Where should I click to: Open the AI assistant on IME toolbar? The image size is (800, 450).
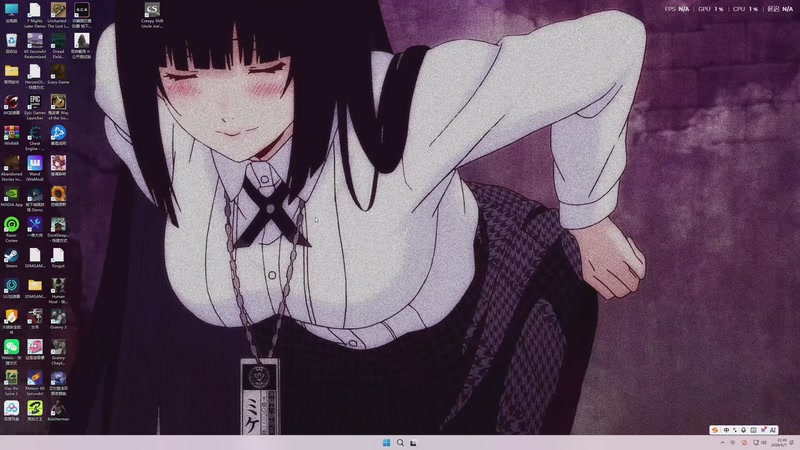pos(772,430)
